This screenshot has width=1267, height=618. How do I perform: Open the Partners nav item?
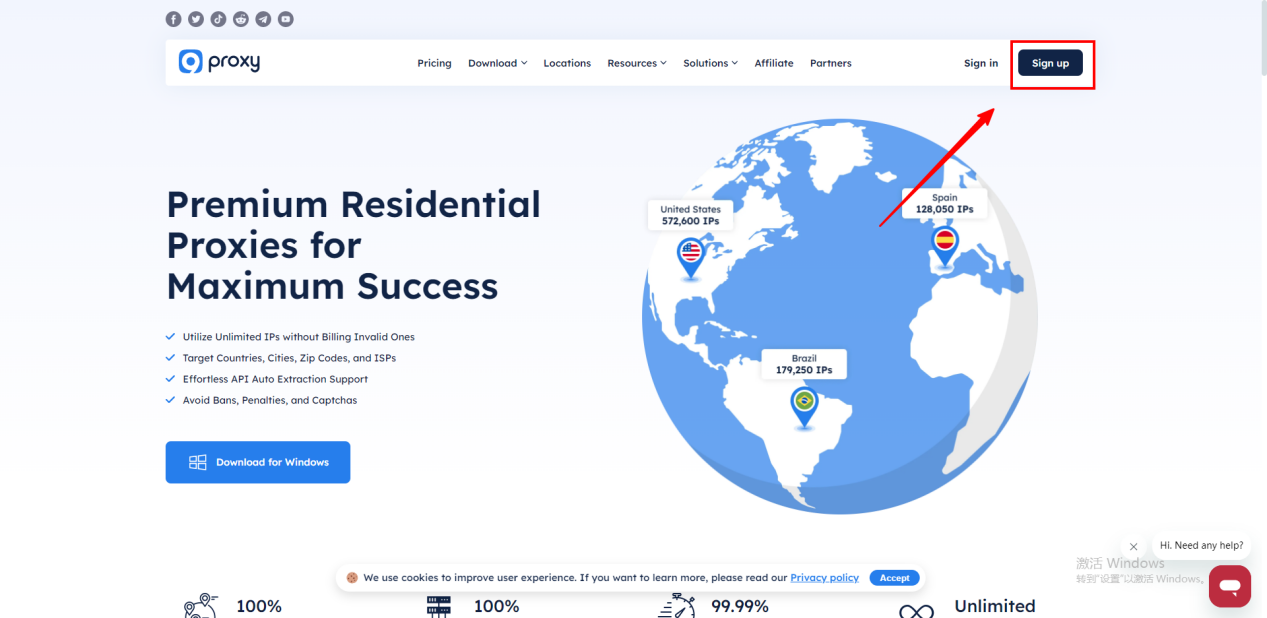831,63
